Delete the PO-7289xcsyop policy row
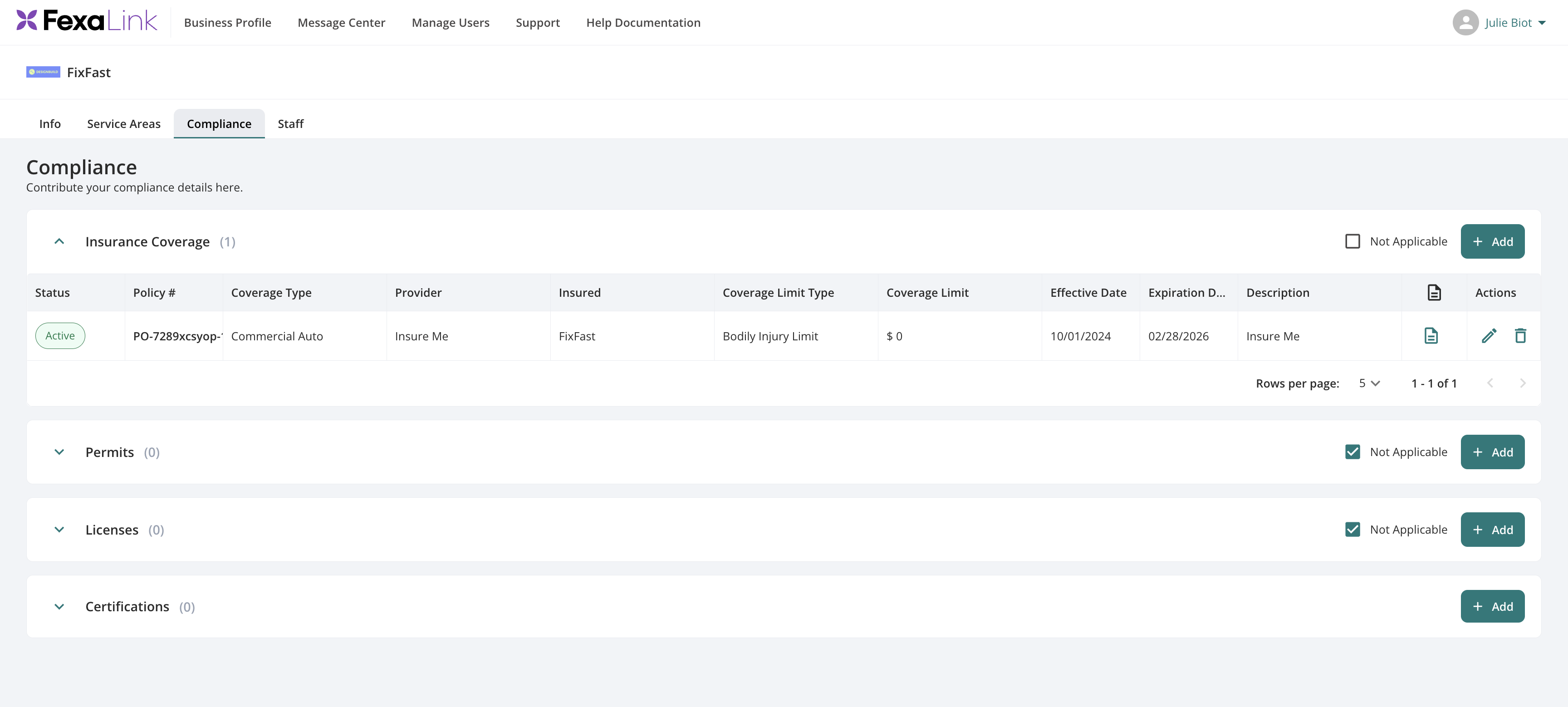 pos(1520,335)
